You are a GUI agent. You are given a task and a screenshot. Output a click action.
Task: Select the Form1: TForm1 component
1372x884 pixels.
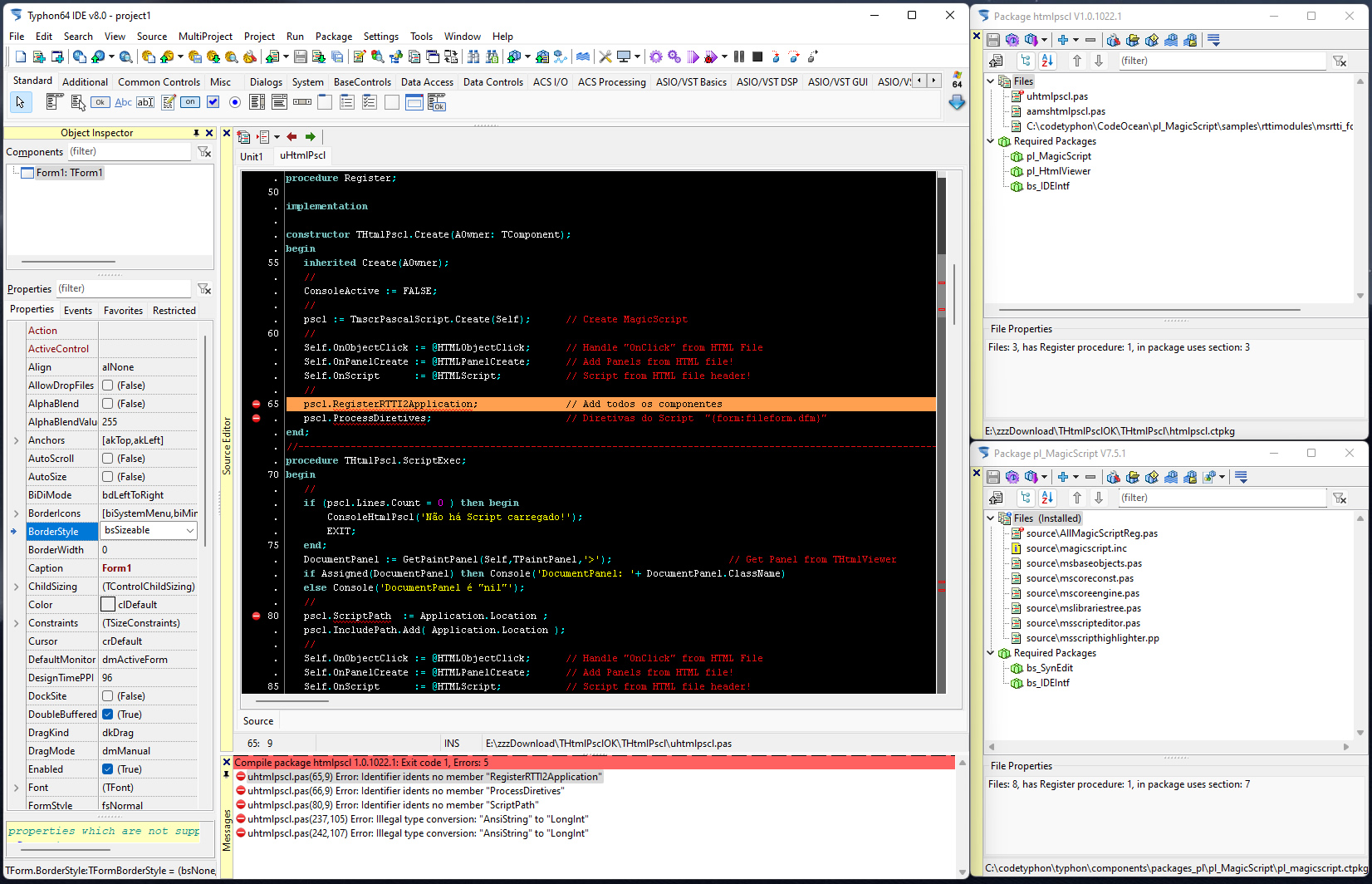click(69, 173)
